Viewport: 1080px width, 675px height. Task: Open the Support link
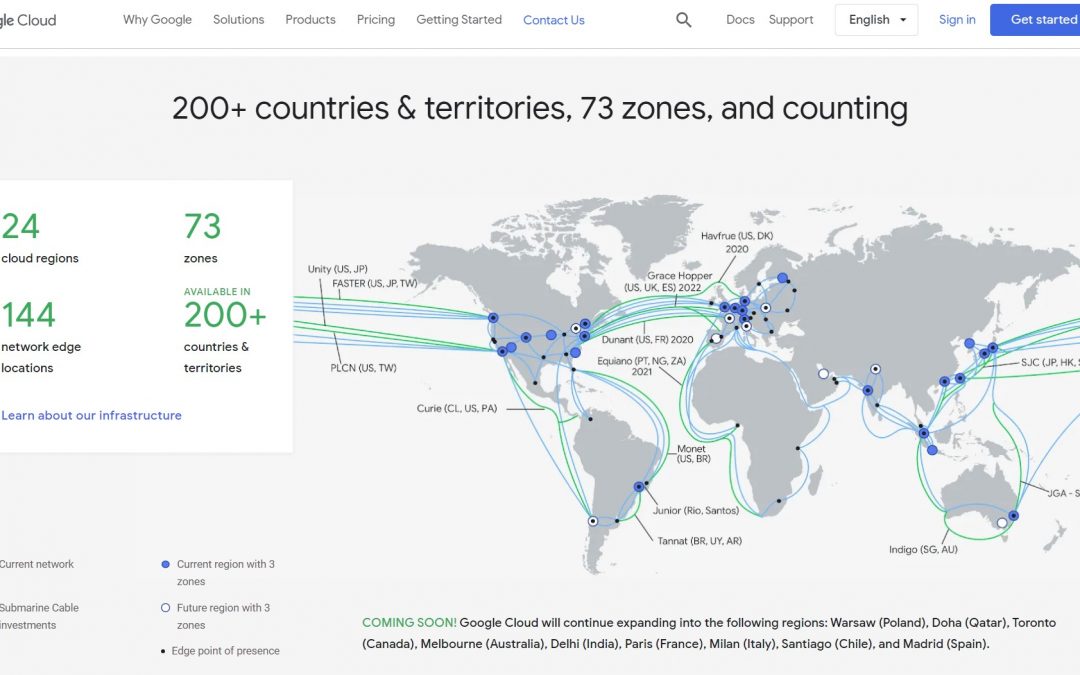[x=791, y=20]
